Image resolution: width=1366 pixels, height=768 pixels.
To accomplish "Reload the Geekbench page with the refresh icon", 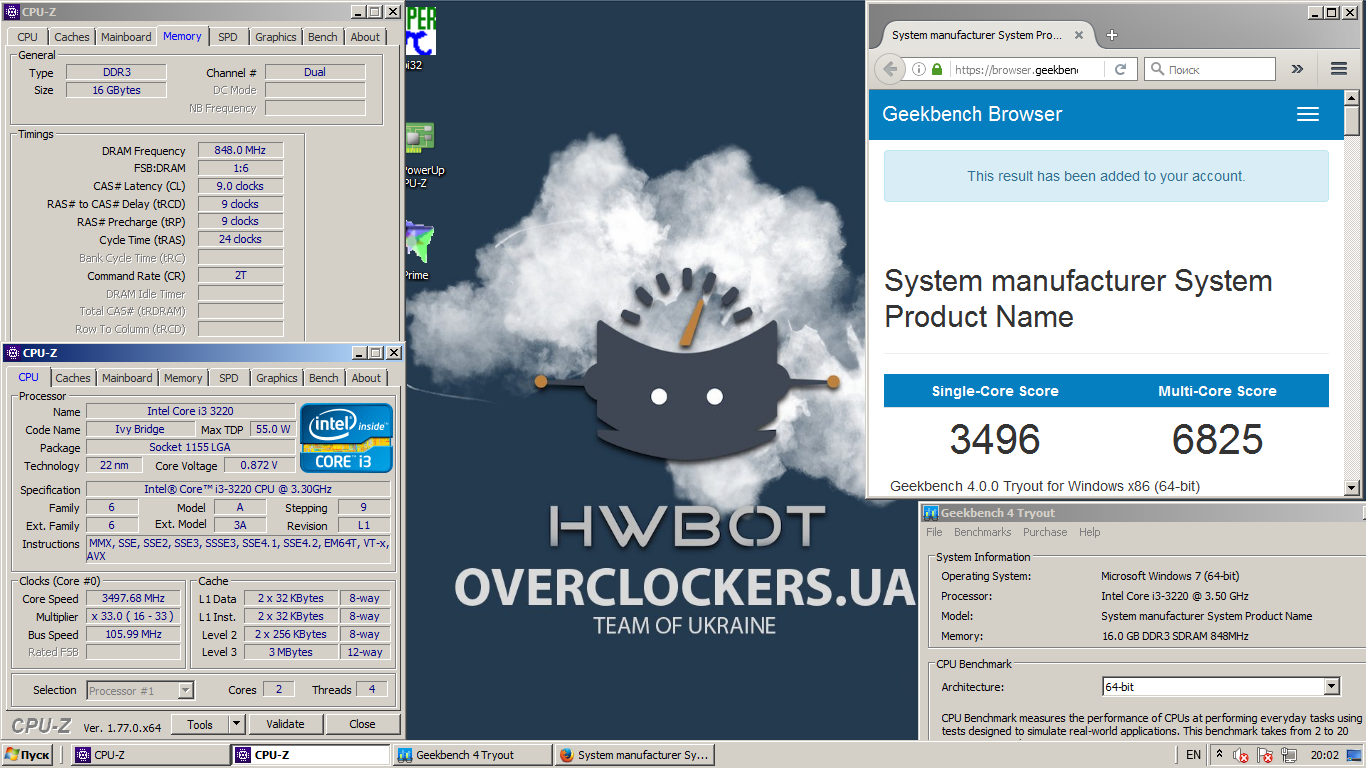I will [x=1120, y=69].
